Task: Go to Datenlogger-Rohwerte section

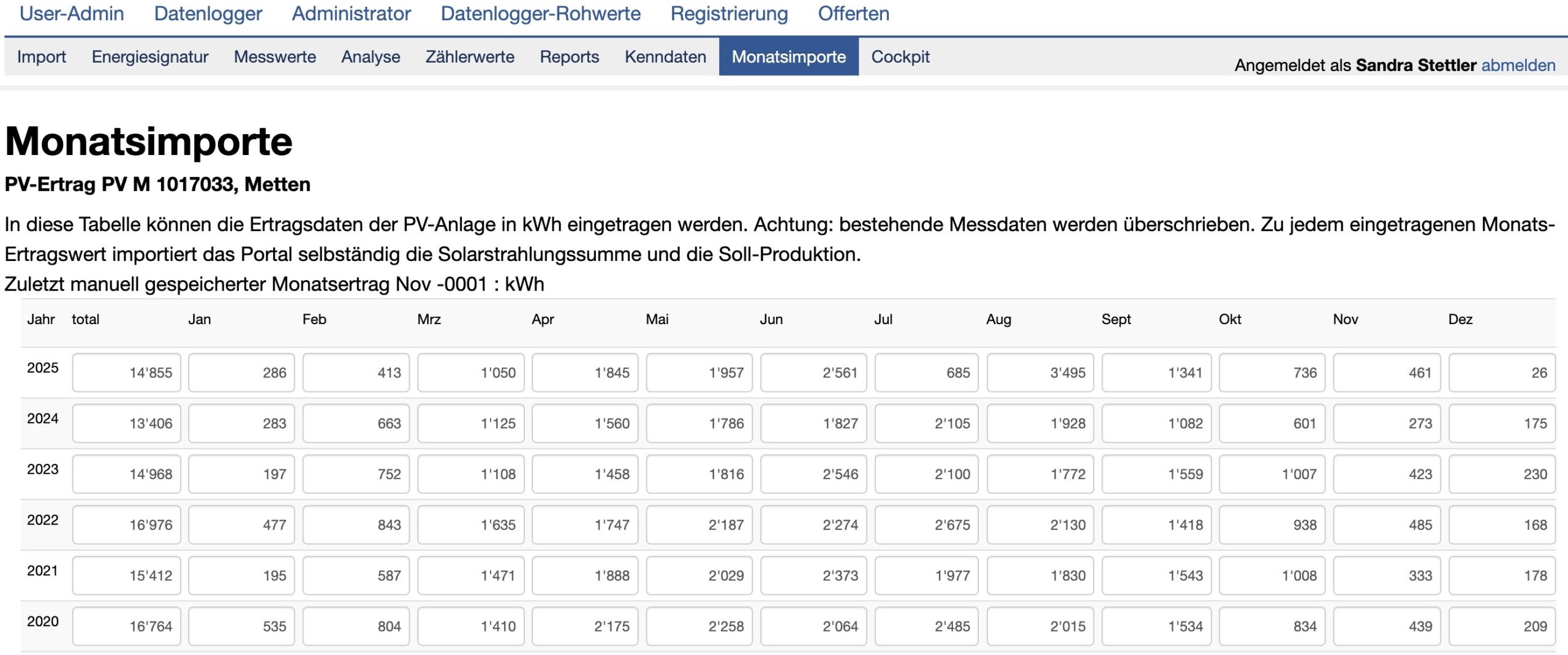Action: pos(540,13)
